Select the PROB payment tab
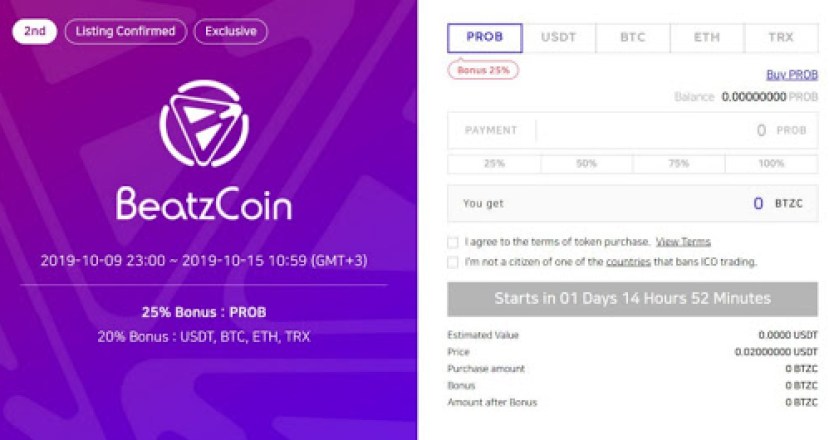 pos(484,38)
